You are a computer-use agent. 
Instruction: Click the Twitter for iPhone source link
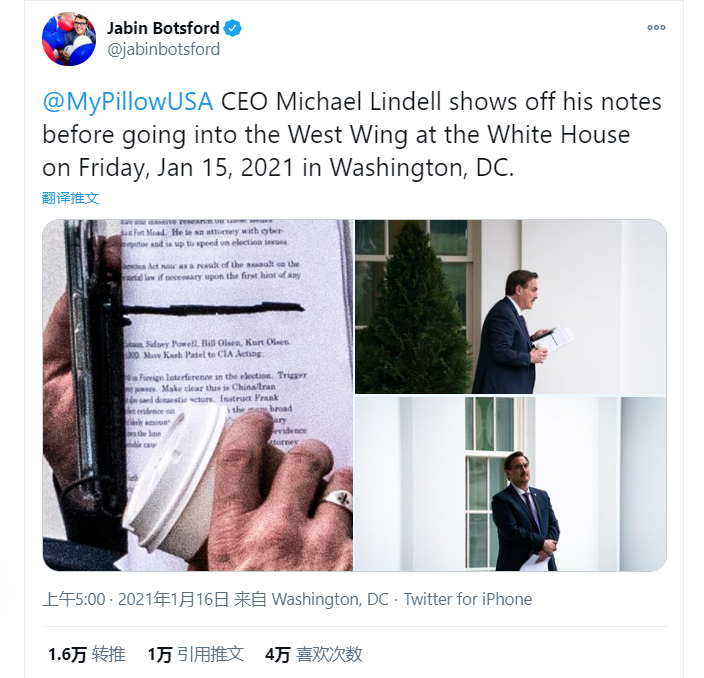(467, 599)
